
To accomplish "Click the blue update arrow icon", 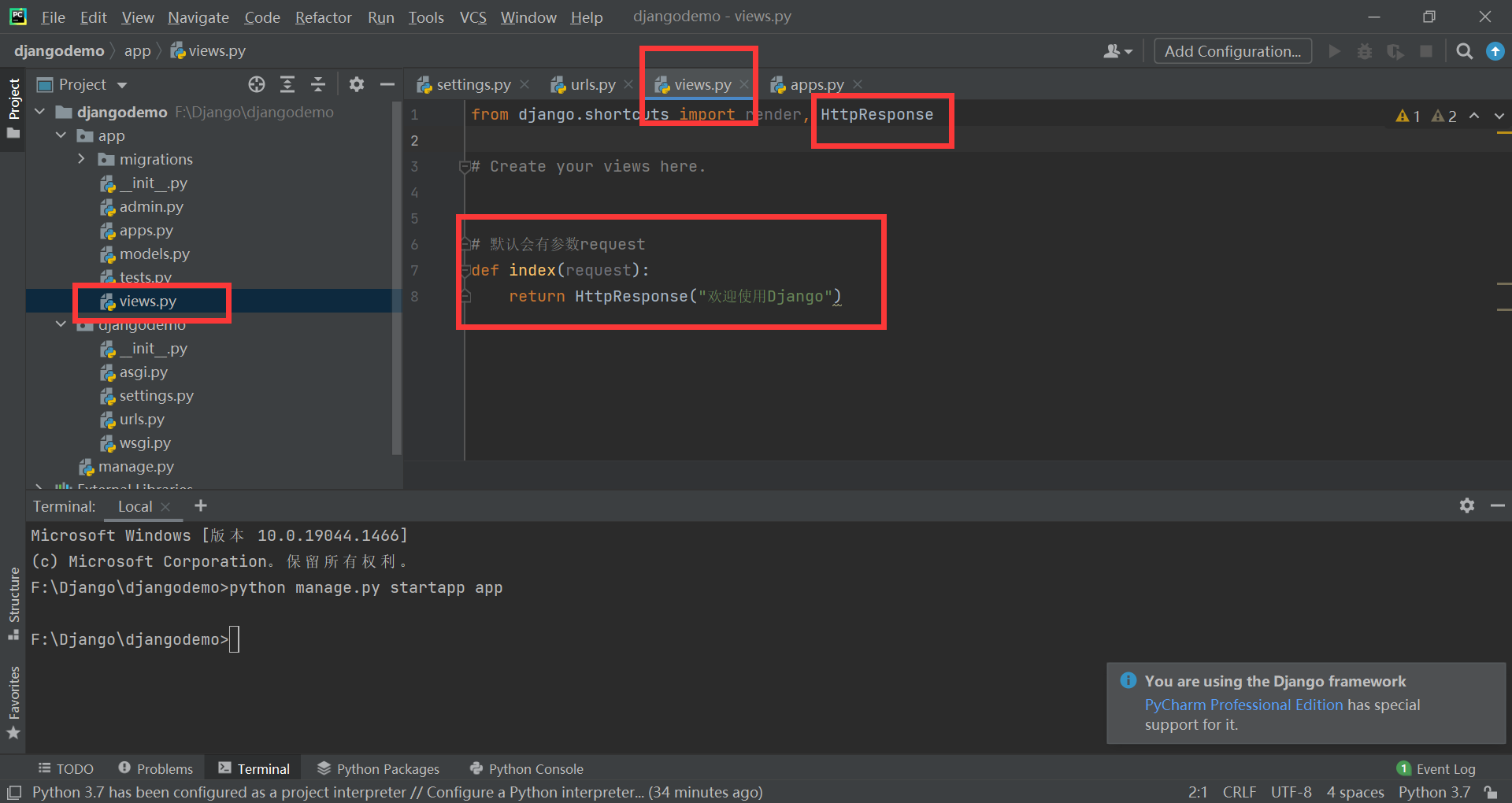I will tap(1495, 51).
